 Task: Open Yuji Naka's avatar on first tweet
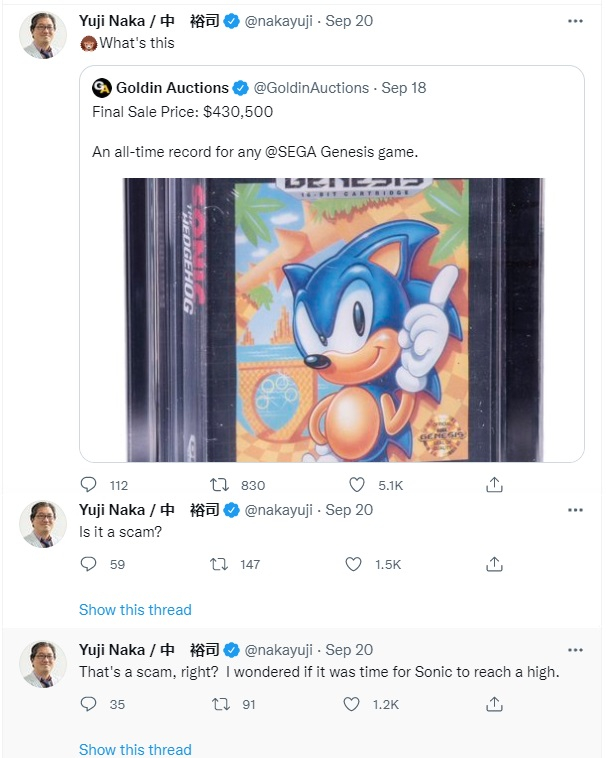43,35
